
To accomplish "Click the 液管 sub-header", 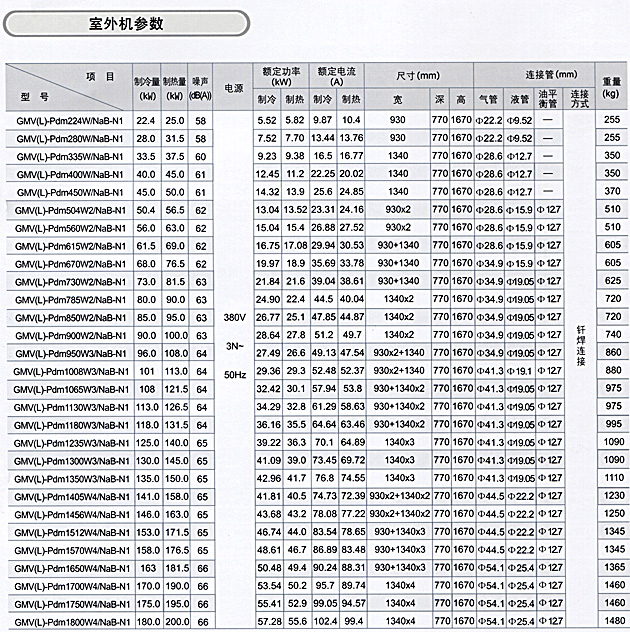I will pos(519,99).
